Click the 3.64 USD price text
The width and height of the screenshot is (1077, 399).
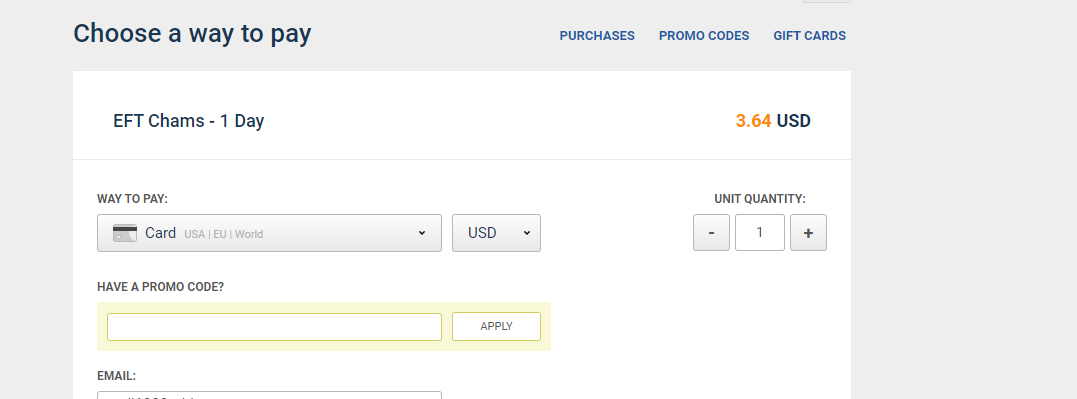pos(773,121)
